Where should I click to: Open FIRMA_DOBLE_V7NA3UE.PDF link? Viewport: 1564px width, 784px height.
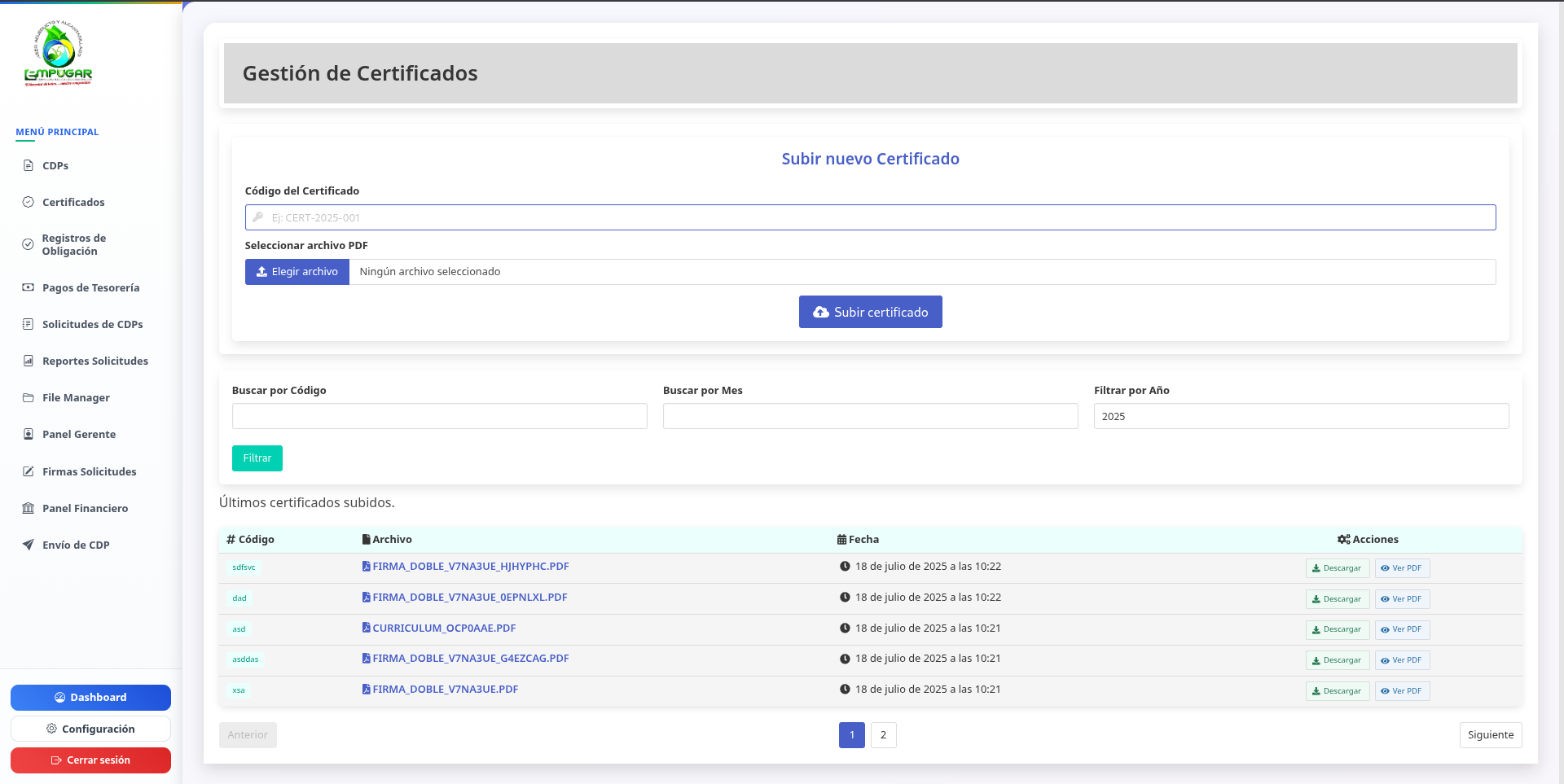tap(440, 690)
